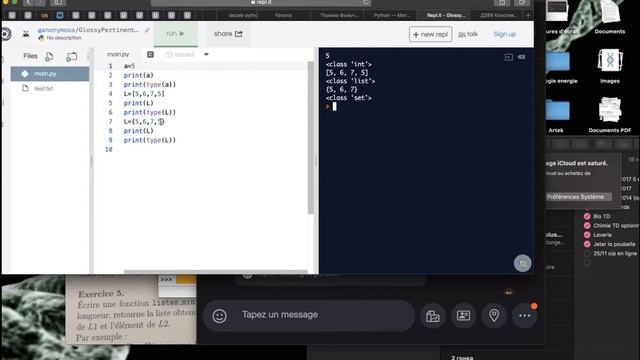Click the anonymous user avatar icon
The image size is (640, 360).
pos(26,34)
